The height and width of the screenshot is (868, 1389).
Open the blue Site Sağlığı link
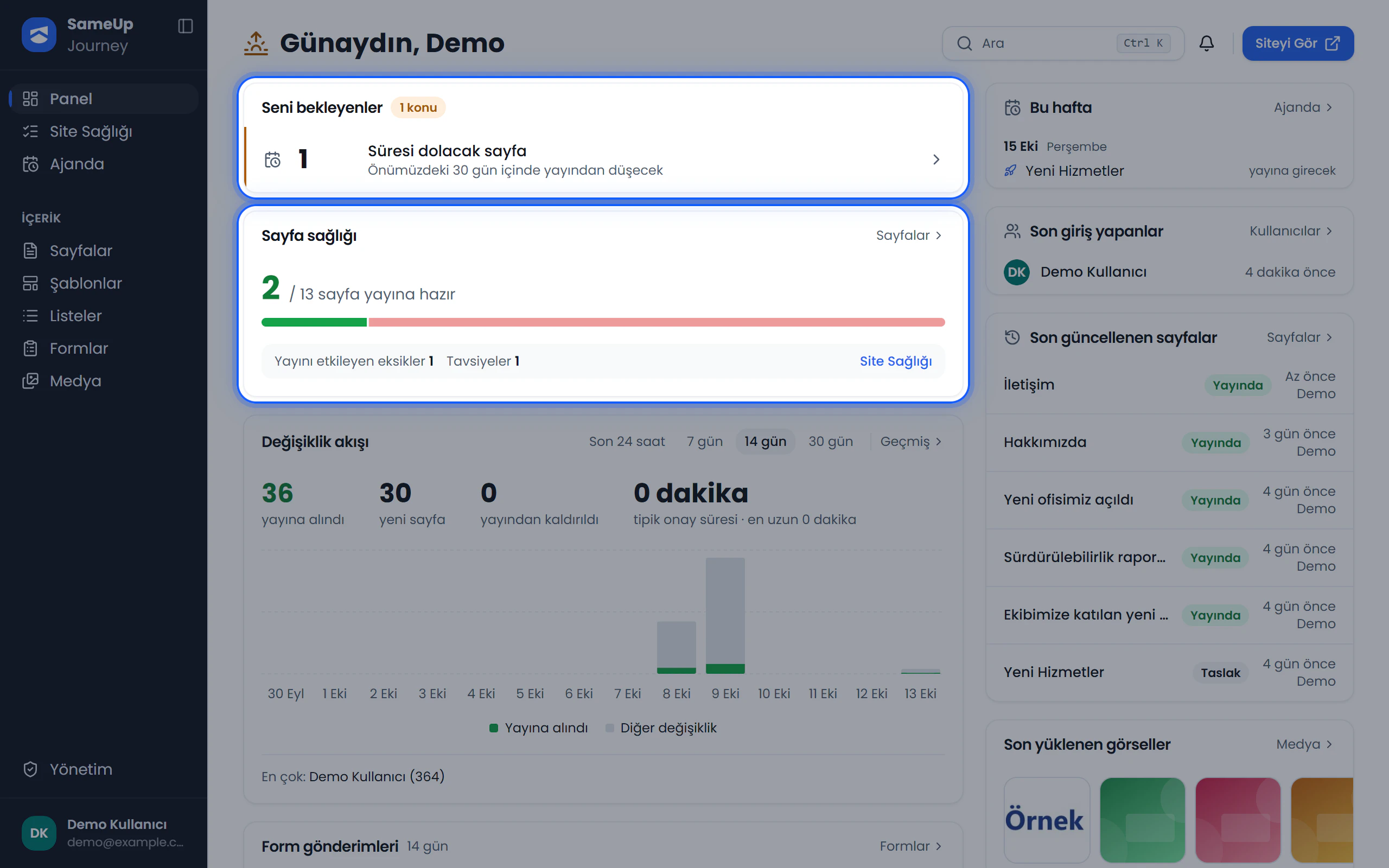pyautogui.click(x=895, y=361)
